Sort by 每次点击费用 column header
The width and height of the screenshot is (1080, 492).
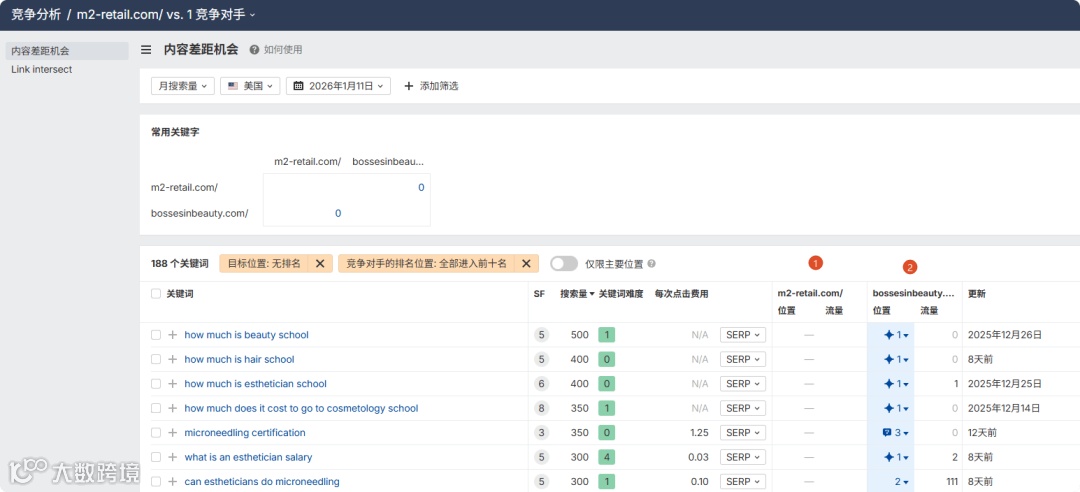tap(681, 294)
